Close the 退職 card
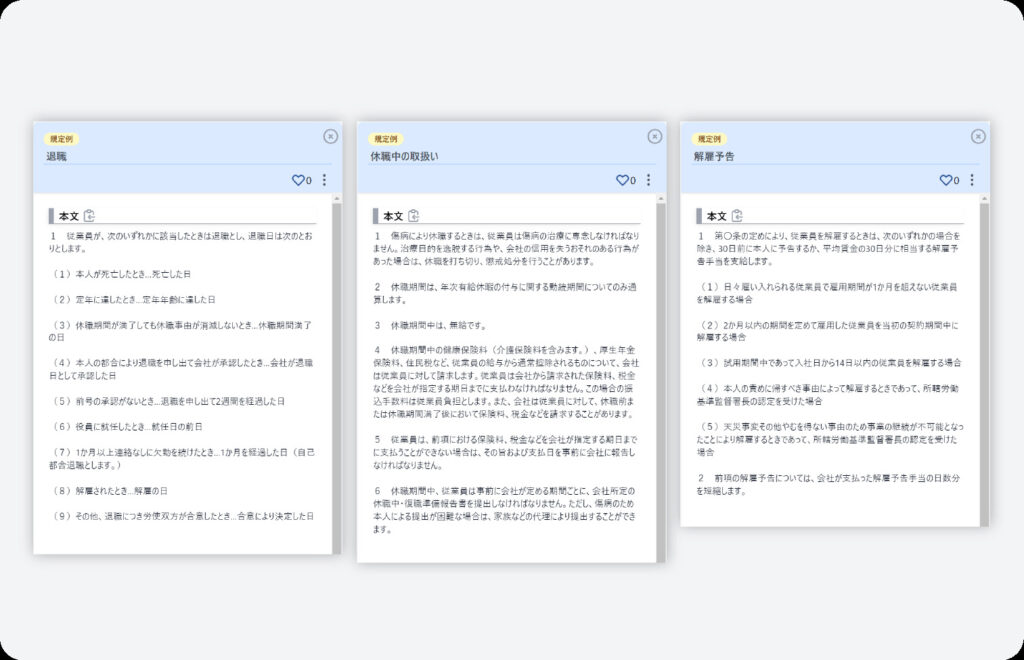 (331, 136)
